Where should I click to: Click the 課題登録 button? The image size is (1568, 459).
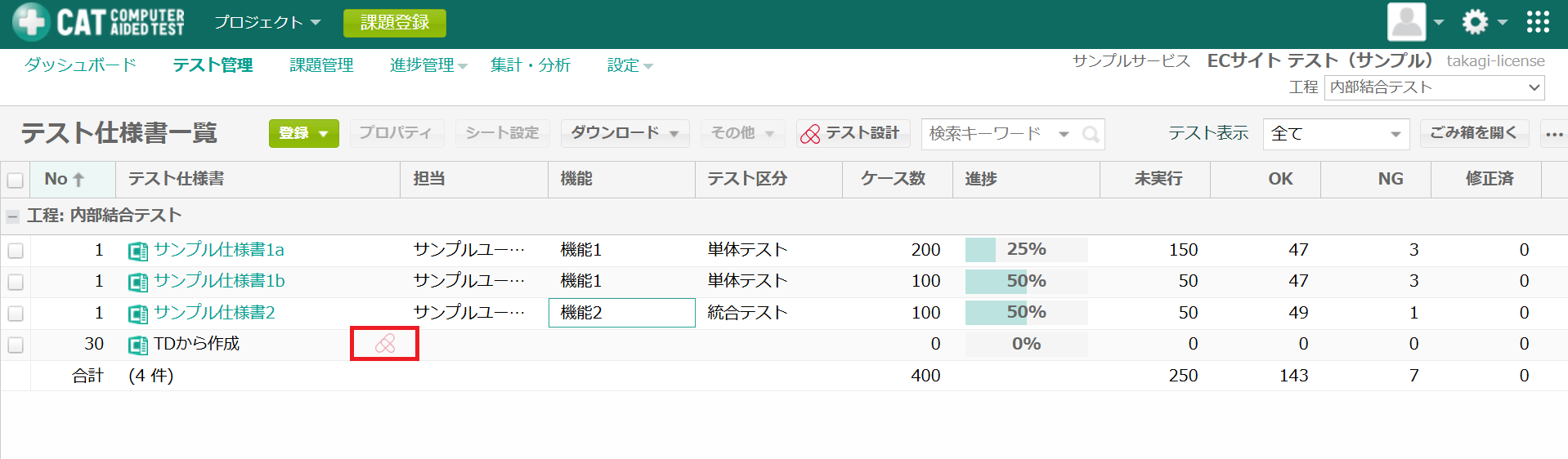[394, 23]
